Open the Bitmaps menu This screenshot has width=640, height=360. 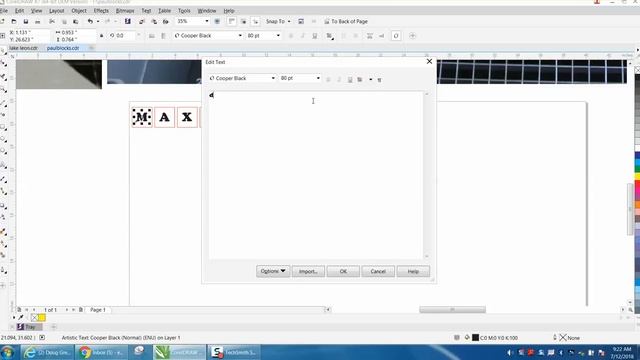pos(125,11)
